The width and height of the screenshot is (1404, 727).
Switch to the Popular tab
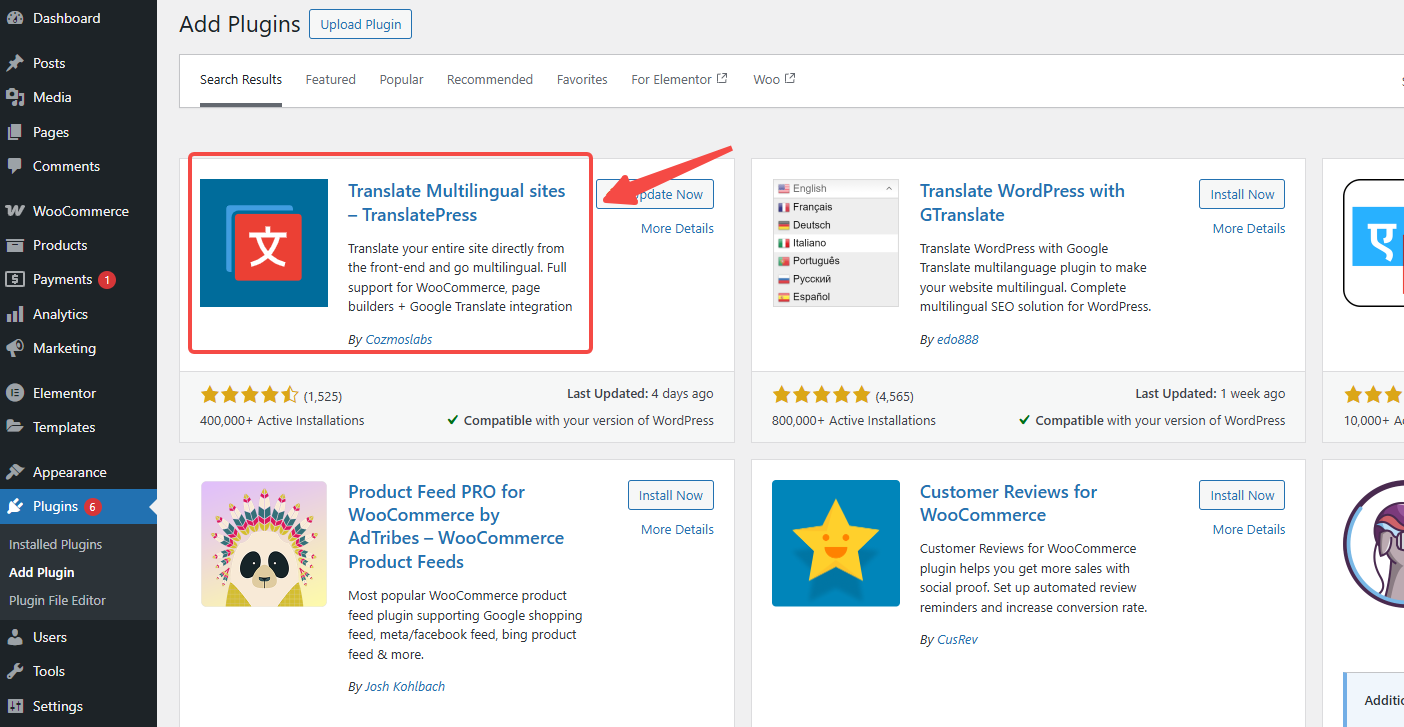[x=401, y=79]
